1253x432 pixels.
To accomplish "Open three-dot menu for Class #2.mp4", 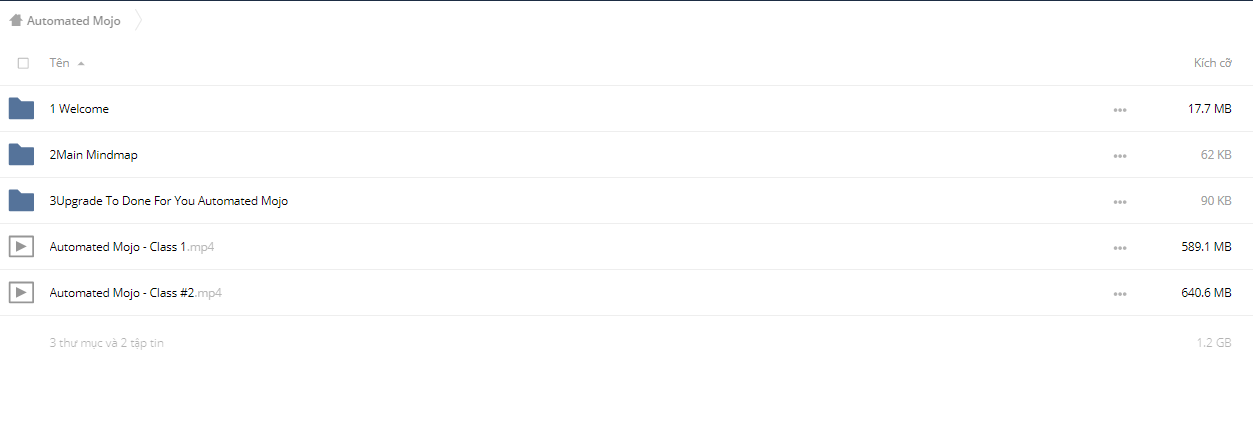I will (x=1120, y=294).
